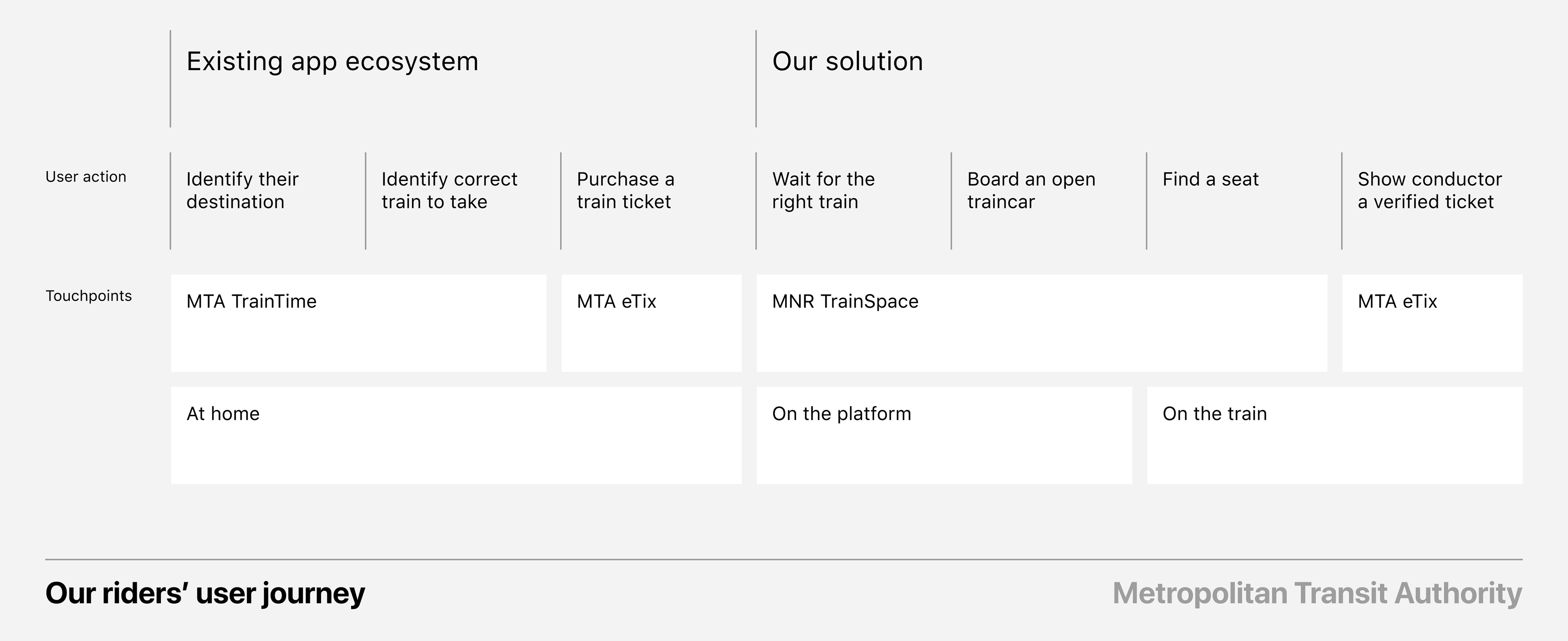Click the 'On the platform' location box

pyautogui.click(x=944, y=436)
